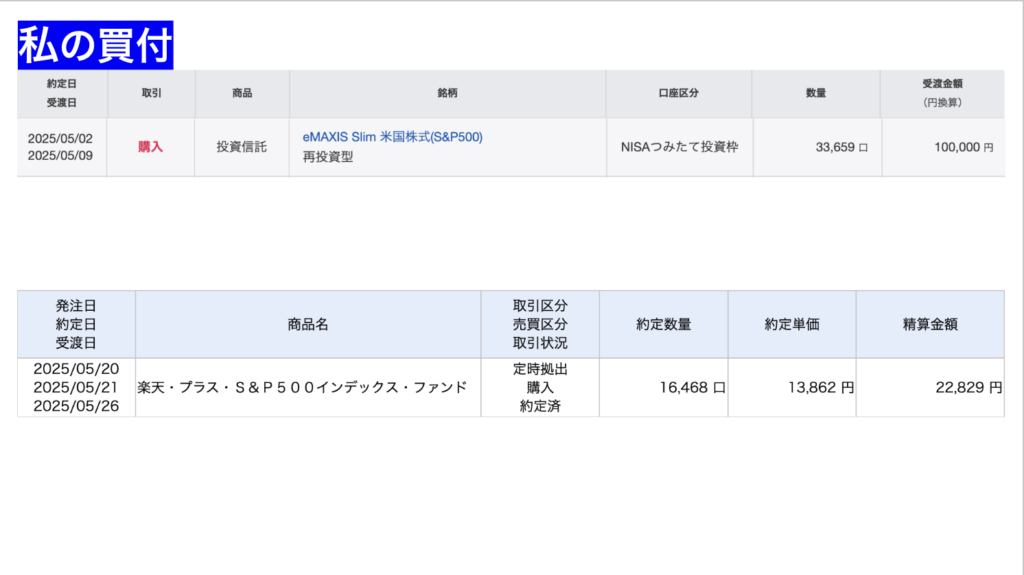1024x575 pixels.
Task: Click the 約定数量 column header
Action: coord(664,324)
